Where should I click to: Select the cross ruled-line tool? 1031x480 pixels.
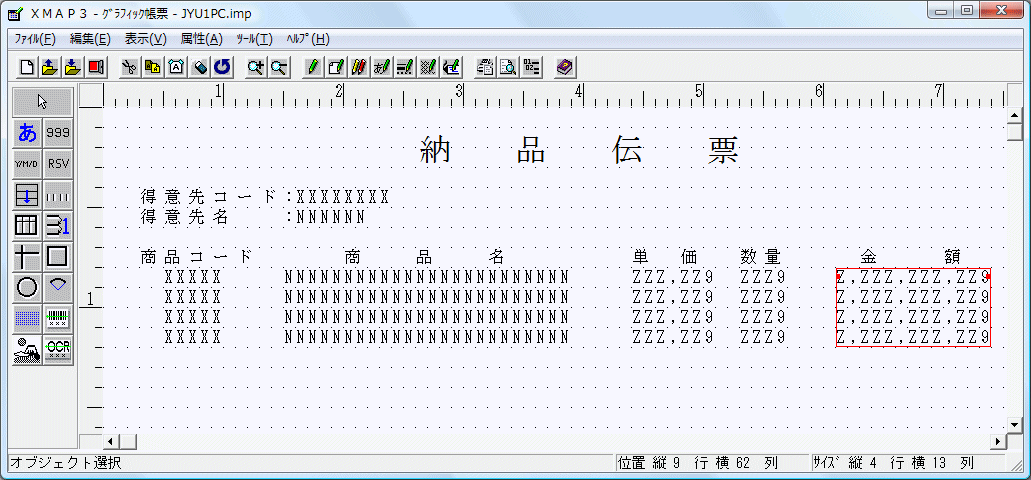[28, 256]
